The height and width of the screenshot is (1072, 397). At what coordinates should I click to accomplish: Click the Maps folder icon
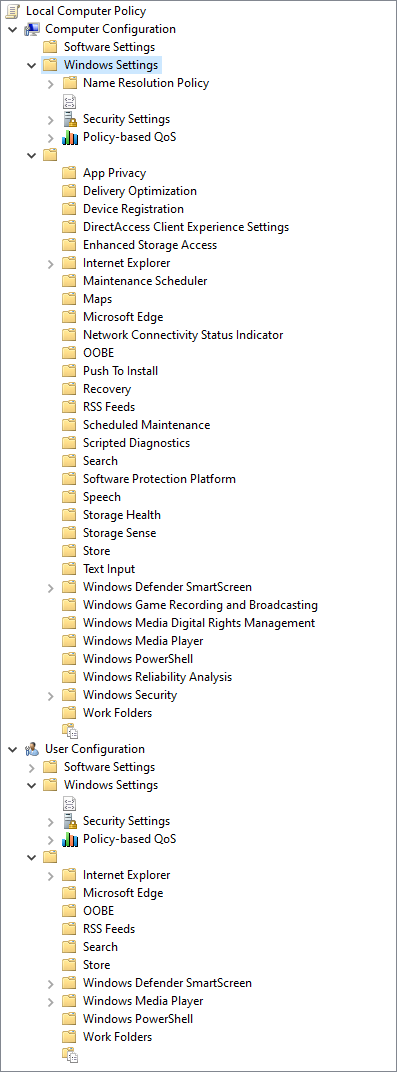[x=69, y=299]
